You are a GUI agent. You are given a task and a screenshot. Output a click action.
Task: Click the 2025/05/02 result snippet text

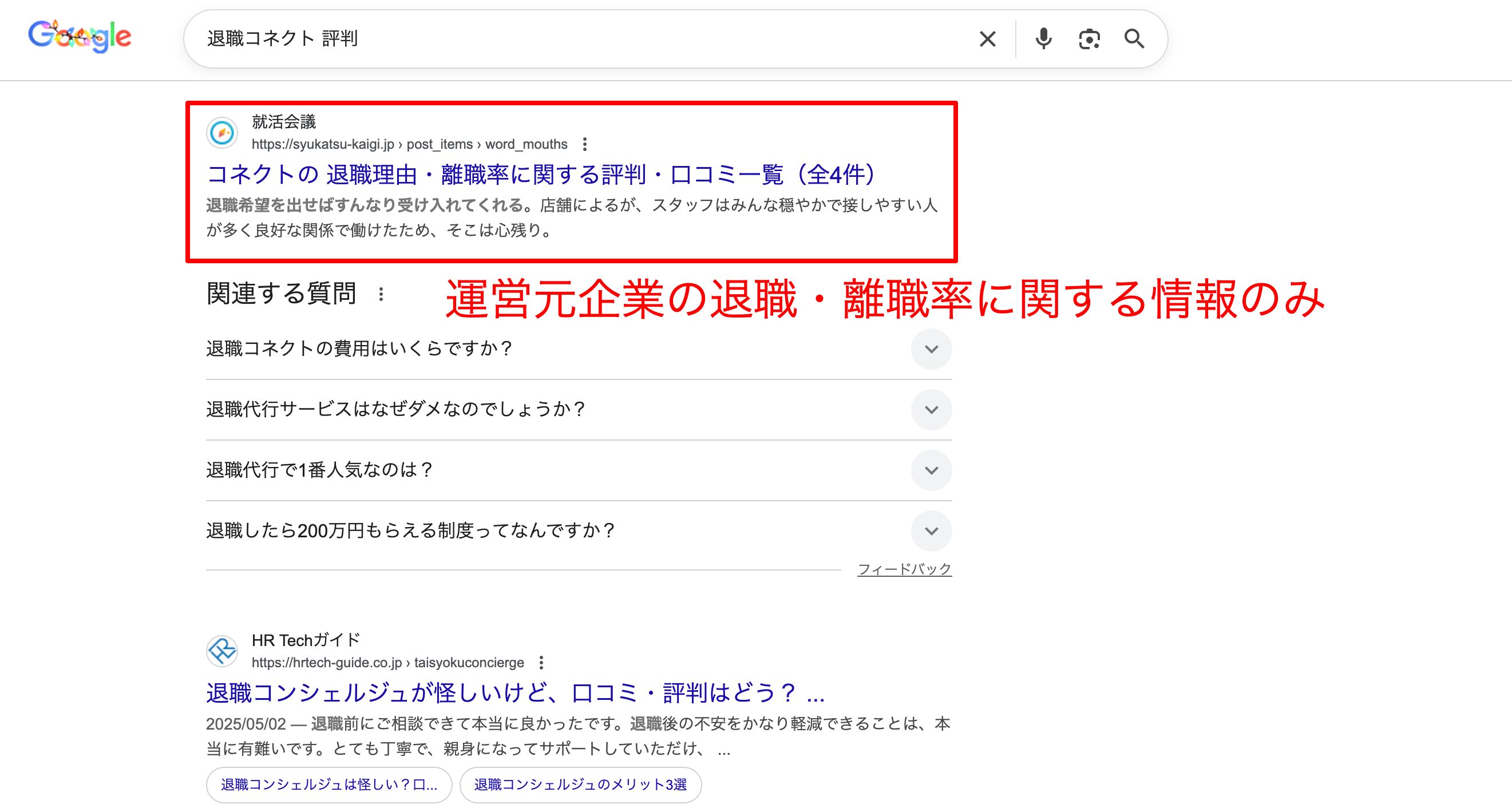pyautogui.click(x=578, y=736)
